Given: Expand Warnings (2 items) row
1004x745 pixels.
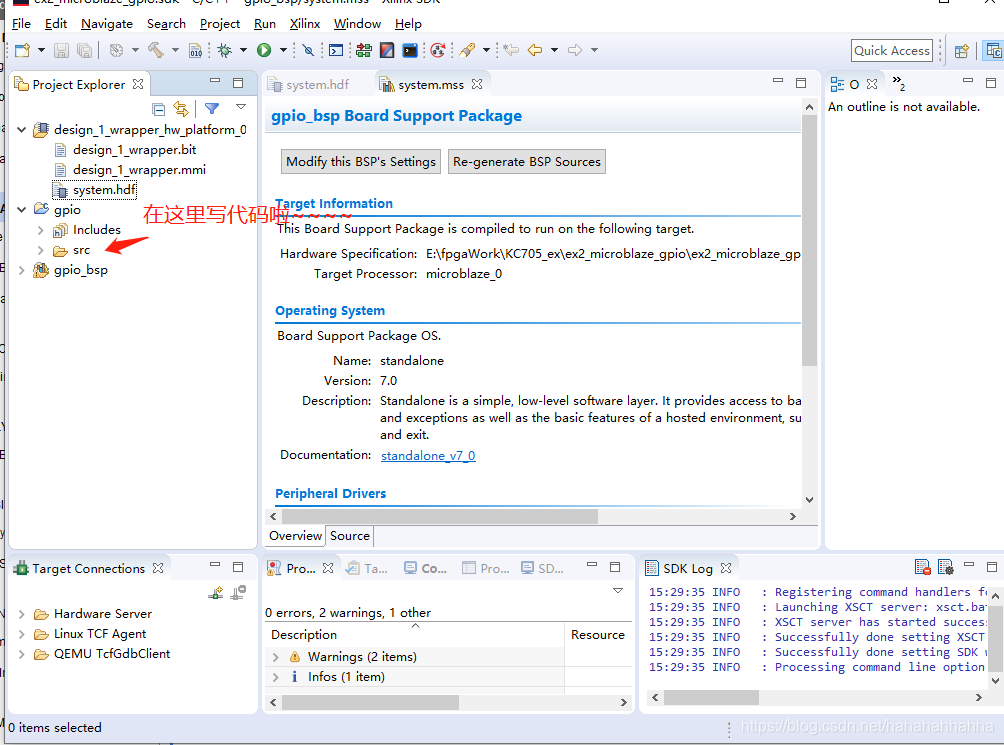Looking at the screenshot, I should (276, 657).
